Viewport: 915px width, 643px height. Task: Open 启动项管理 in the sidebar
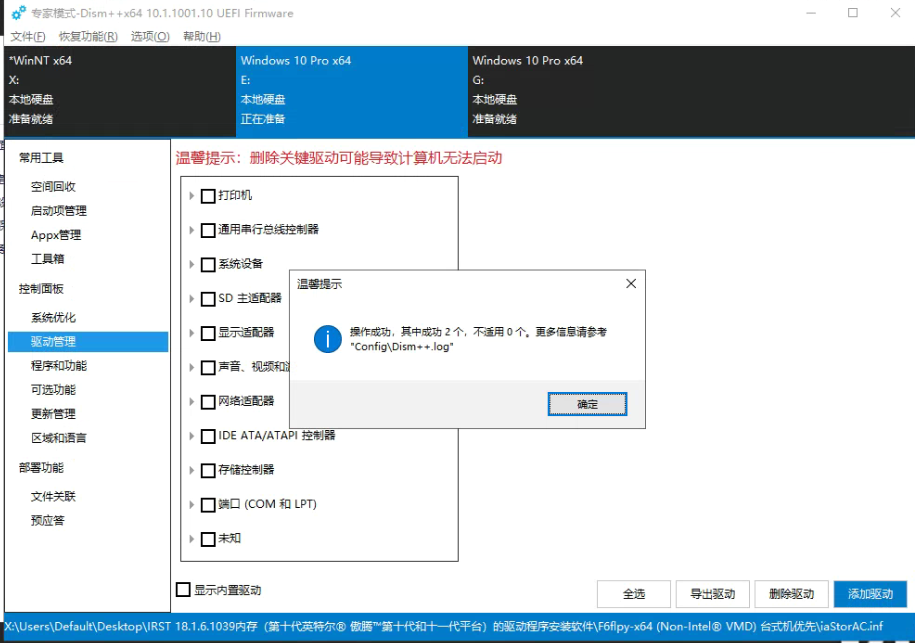click(59, 211)
